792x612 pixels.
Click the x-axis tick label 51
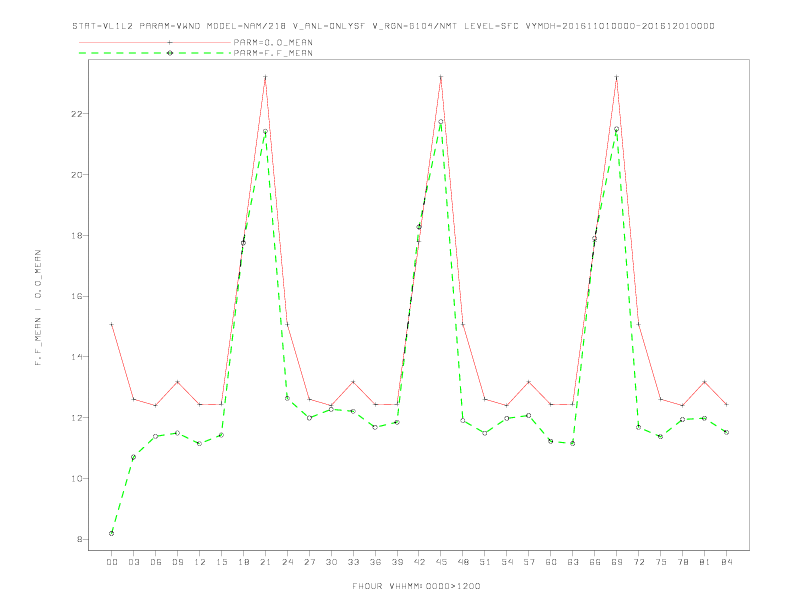(x=485, y=562)
